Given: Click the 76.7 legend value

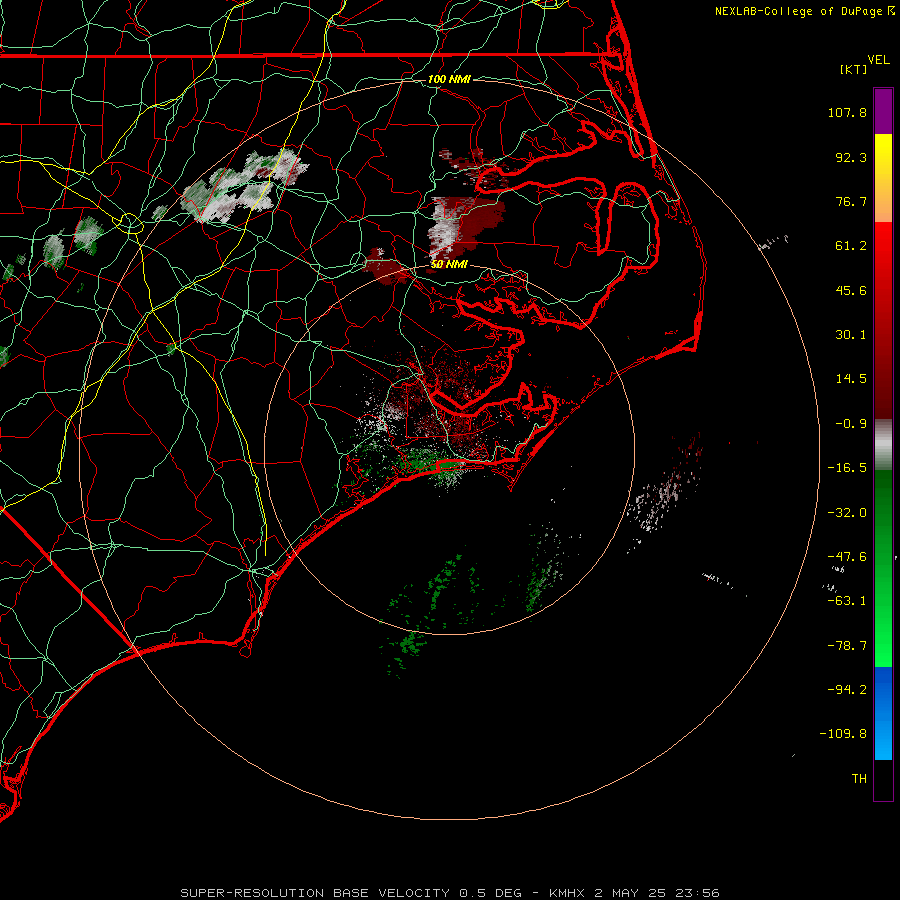Looking at the screenshot, I should pyautogui.click(x=851, y=201).
